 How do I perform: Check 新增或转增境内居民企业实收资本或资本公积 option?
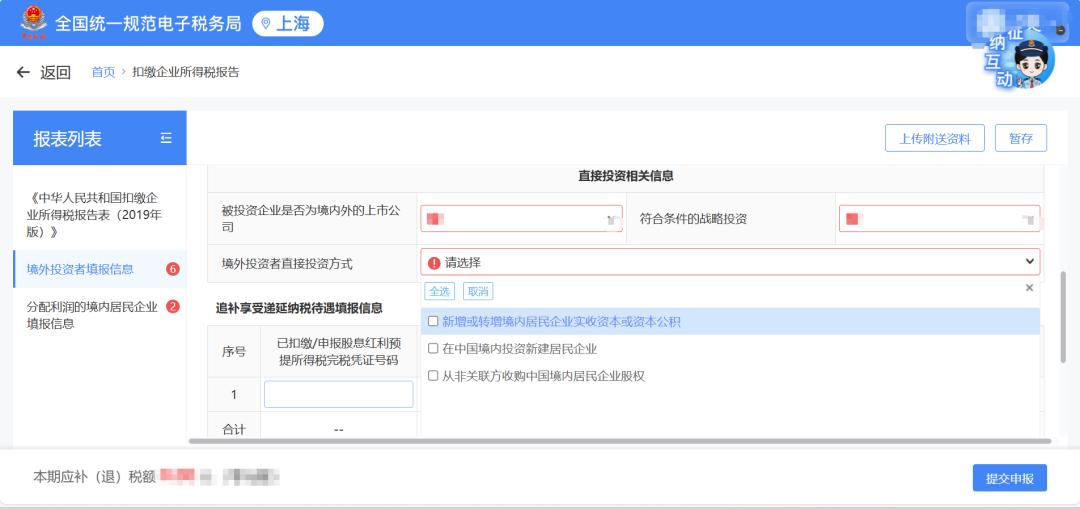click(433, 322)
